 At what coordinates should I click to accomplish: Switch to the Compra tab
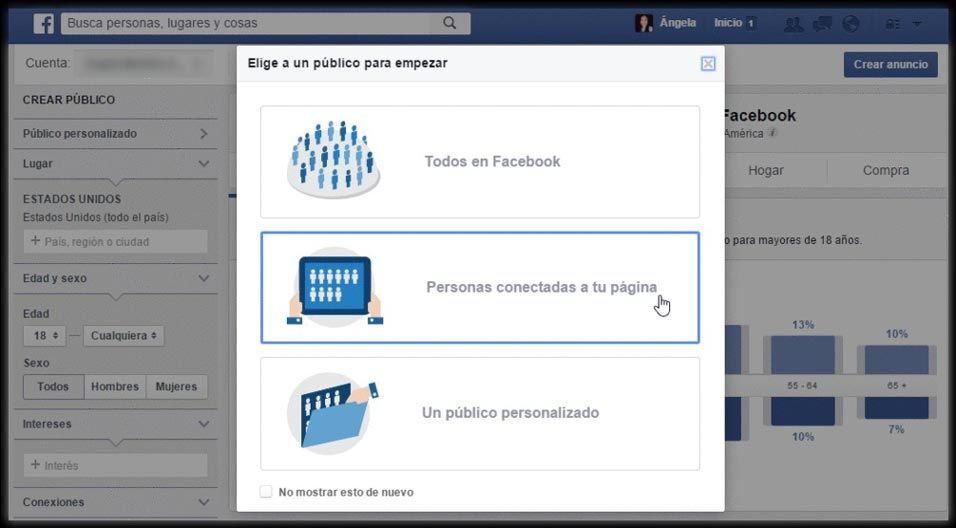pos(885,171)
